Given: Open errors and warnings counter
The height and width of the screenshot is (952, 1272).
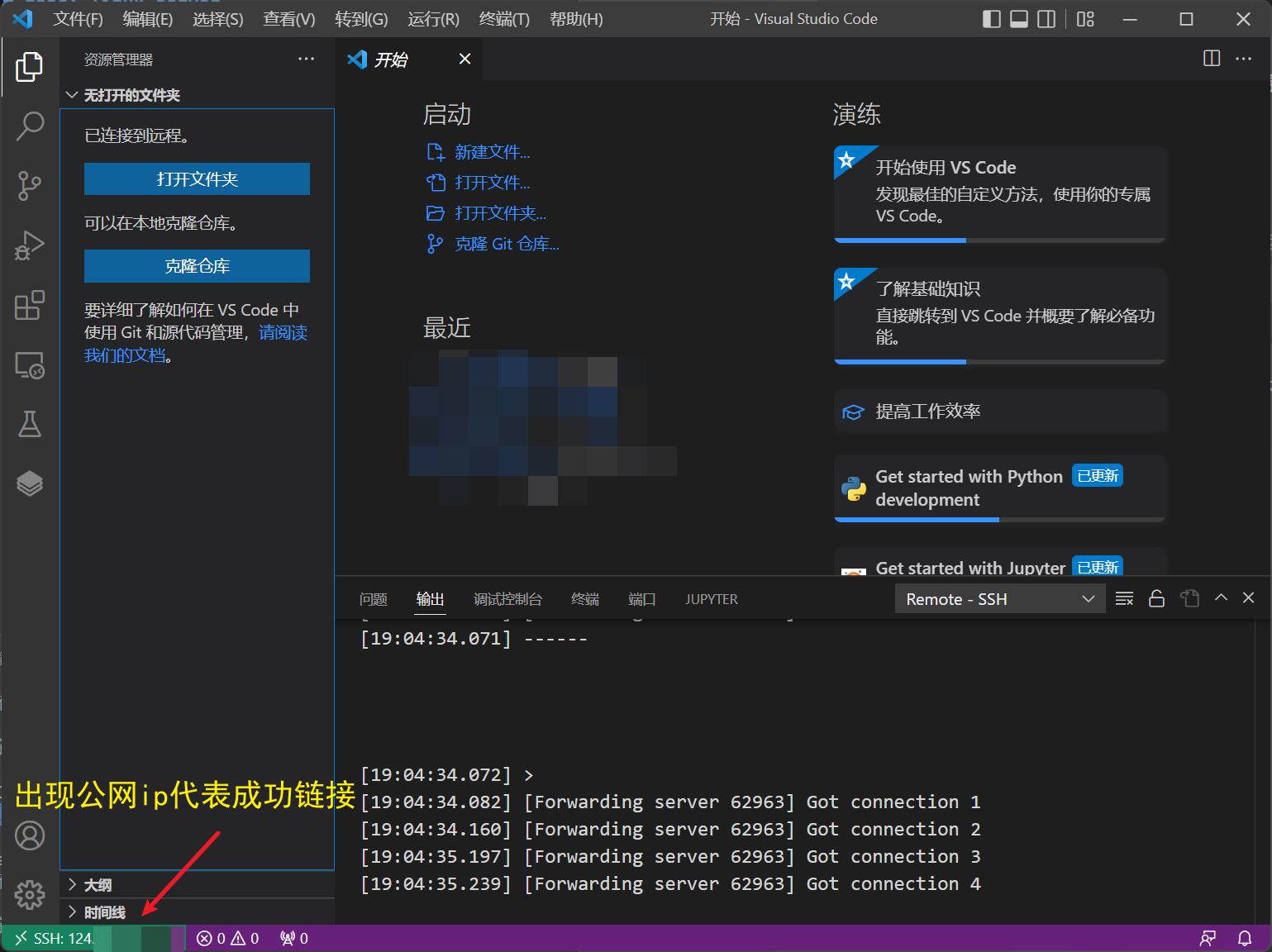Looking at the screenshot, I should click(228, 939).
